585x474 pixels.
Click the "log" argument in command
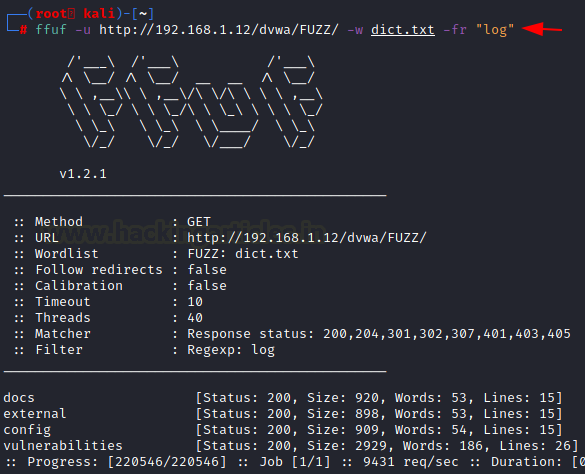click(x=495, y=30)
